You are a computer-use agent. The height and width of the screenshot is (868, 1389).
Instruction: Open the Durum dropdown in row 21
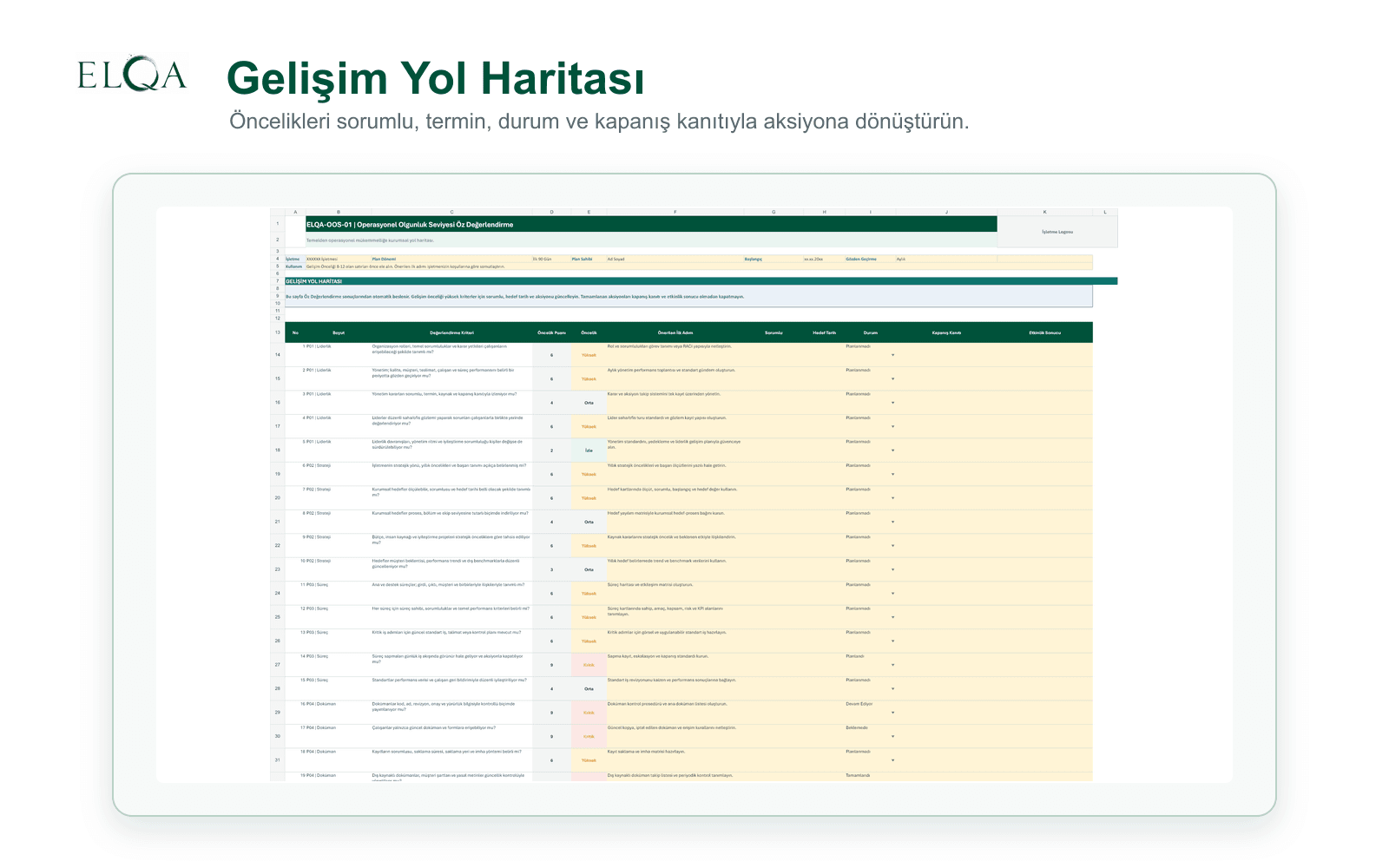(892, 522)
